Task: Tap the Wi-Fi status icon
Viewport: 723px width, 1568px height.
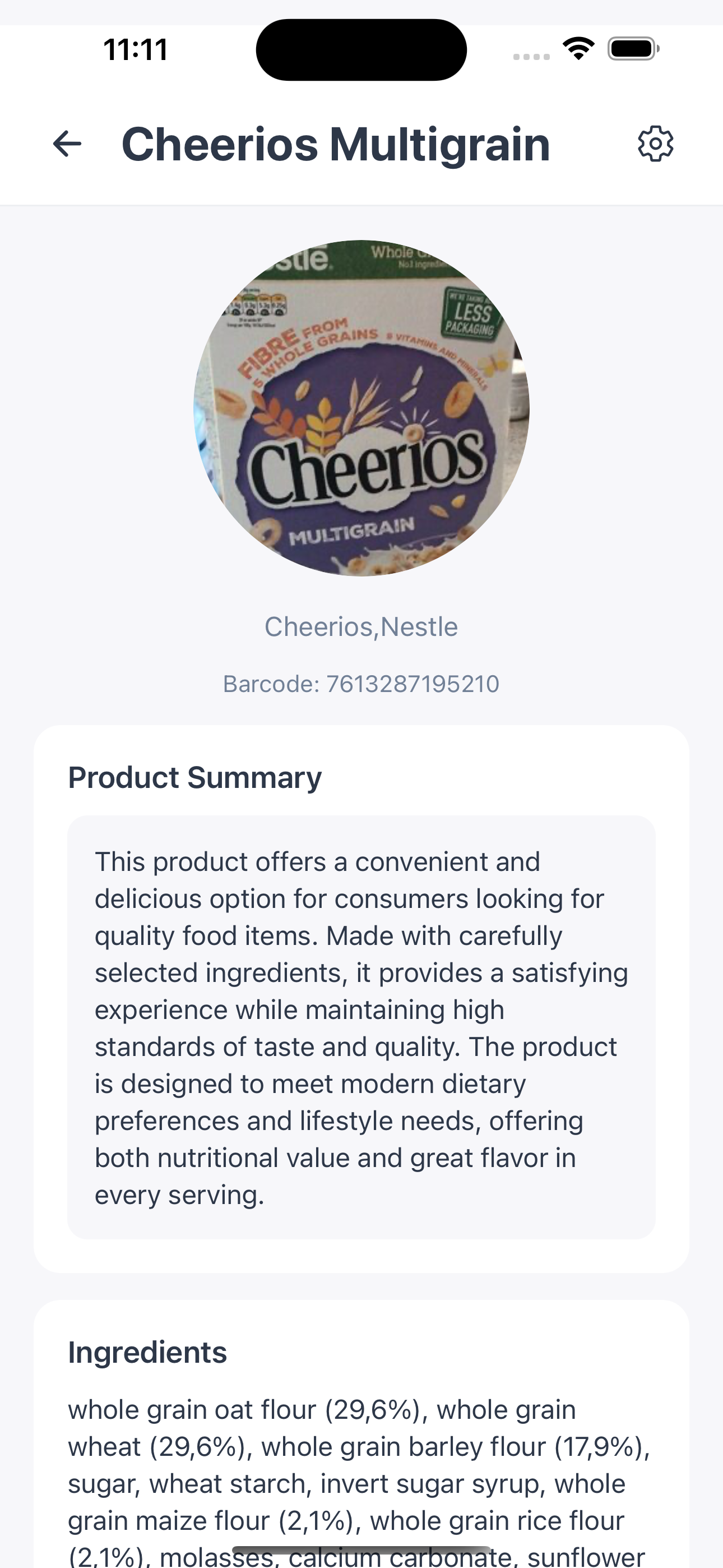Action: point(578,49)
